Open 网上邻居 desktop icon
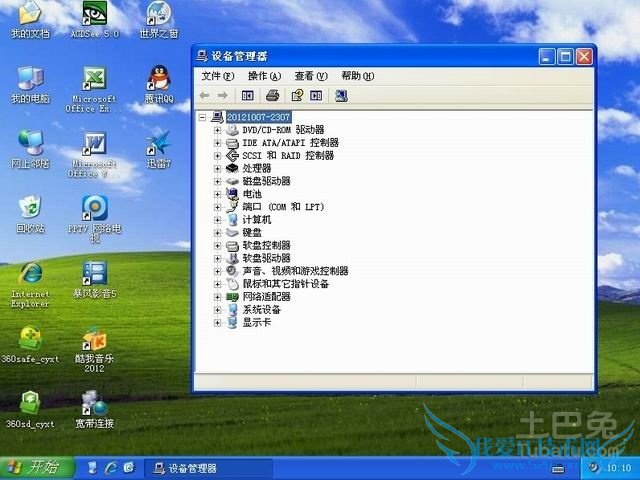 30,149
